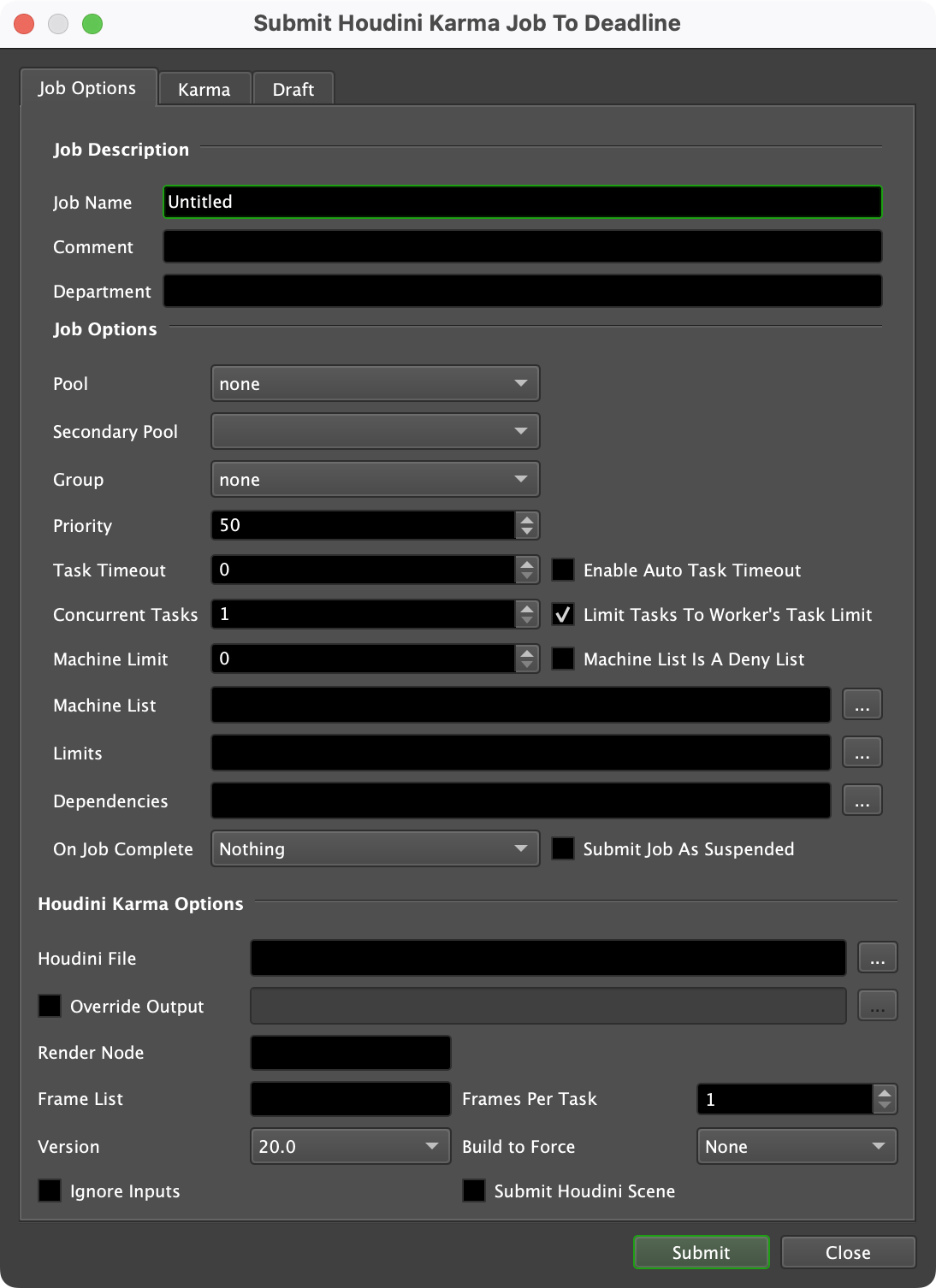Check Machine List Is A Deny List
The image size is (936, 1288).
point(563,659)
